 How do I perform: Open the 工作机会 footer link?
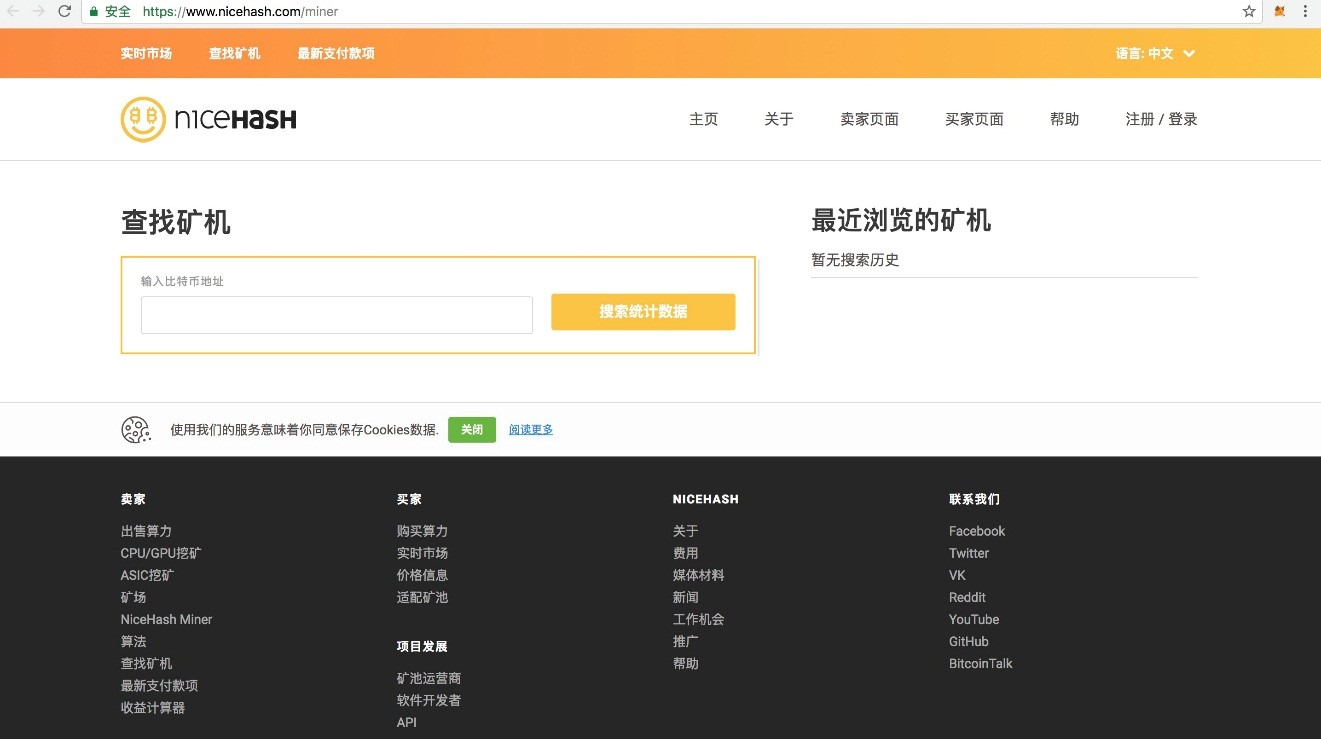click(699, 619)
